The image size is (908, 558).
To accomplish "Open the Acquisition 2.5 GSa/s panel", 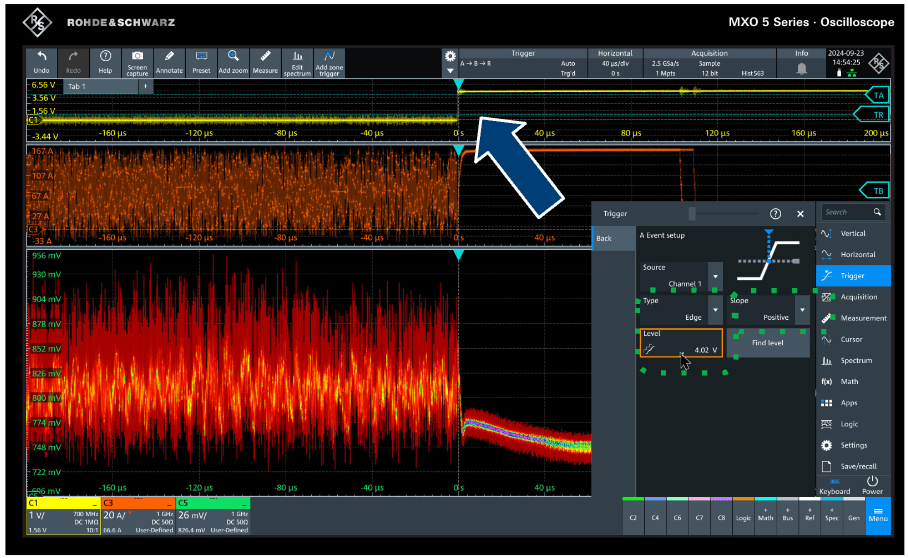I will pyautogui.click(x=709, y=63).
